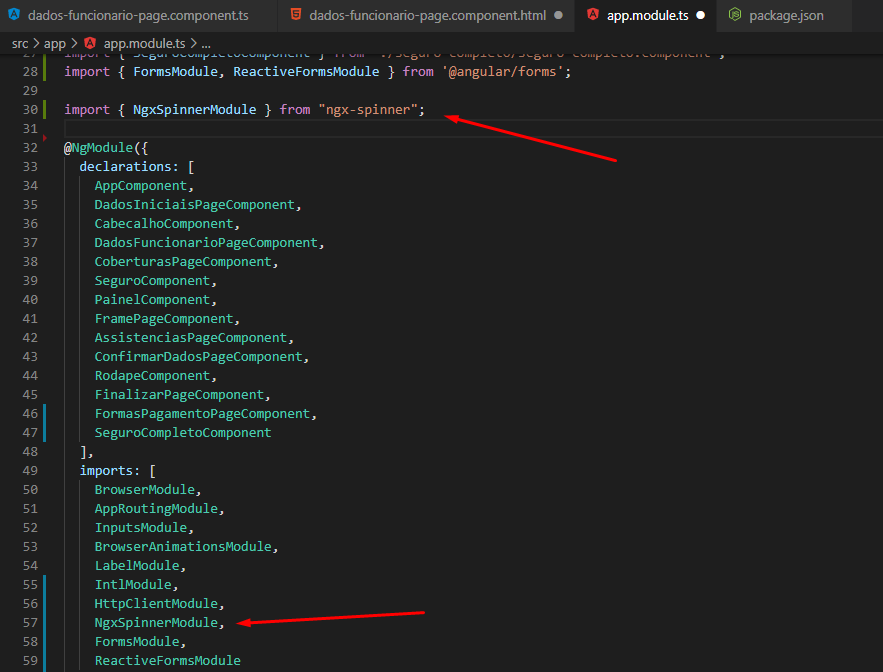Click the imports property on line 49

click(106, 470)
